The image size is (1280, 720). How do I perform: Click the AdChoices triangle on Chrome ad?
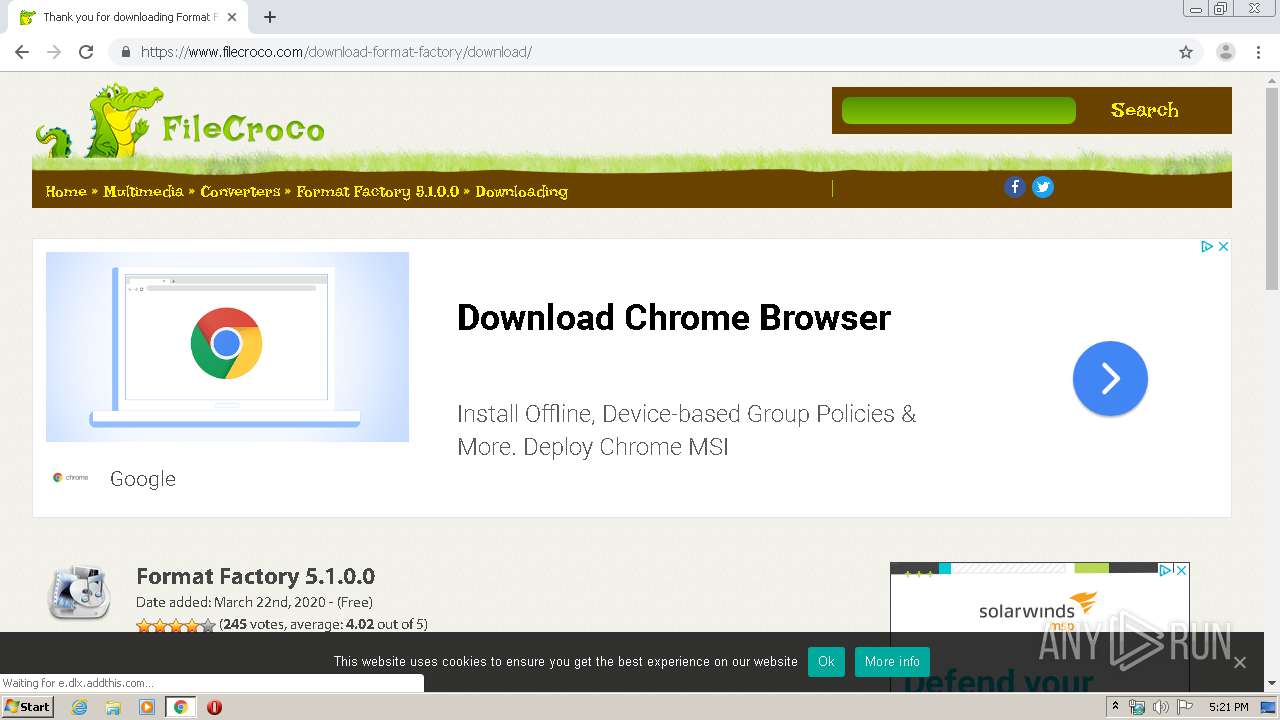(1207, 246)
